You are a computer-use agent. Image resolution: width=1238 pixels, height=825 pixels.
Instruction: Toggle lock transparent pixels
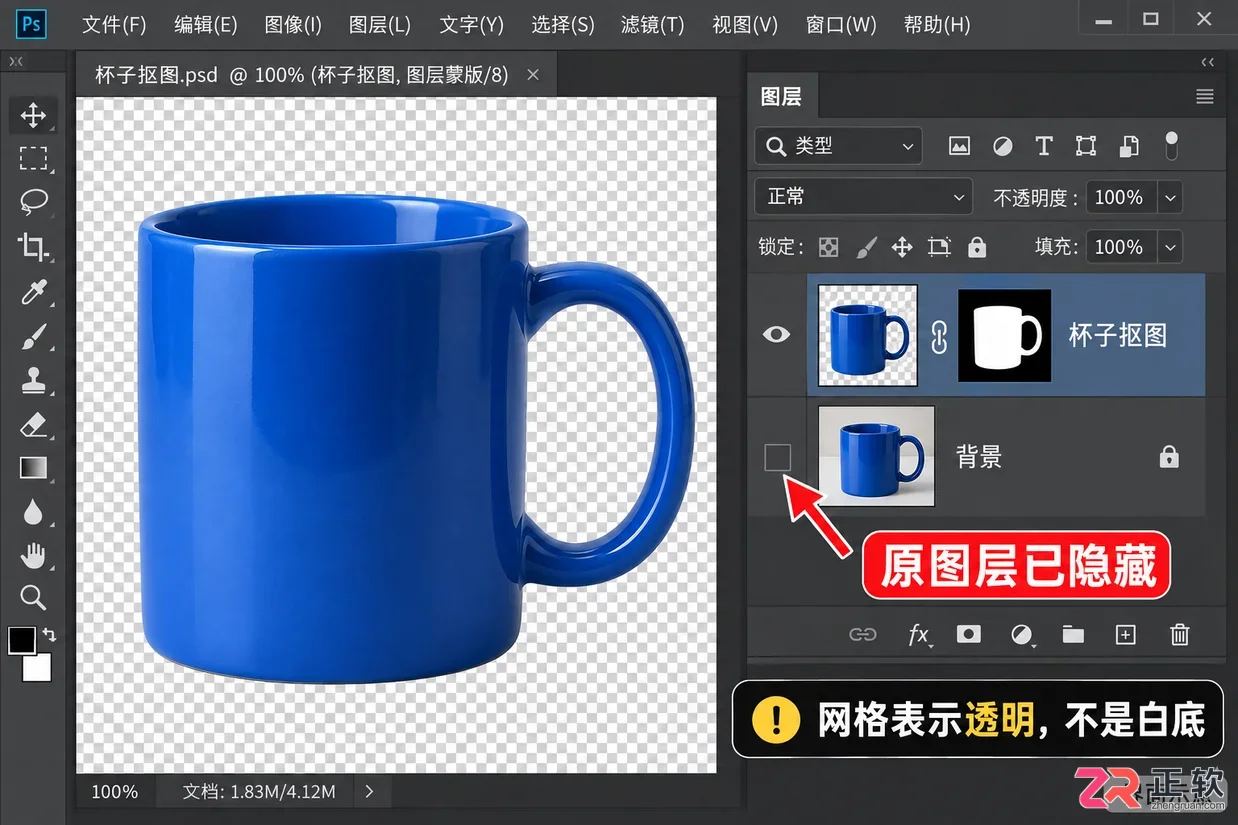tap(829, 247)
